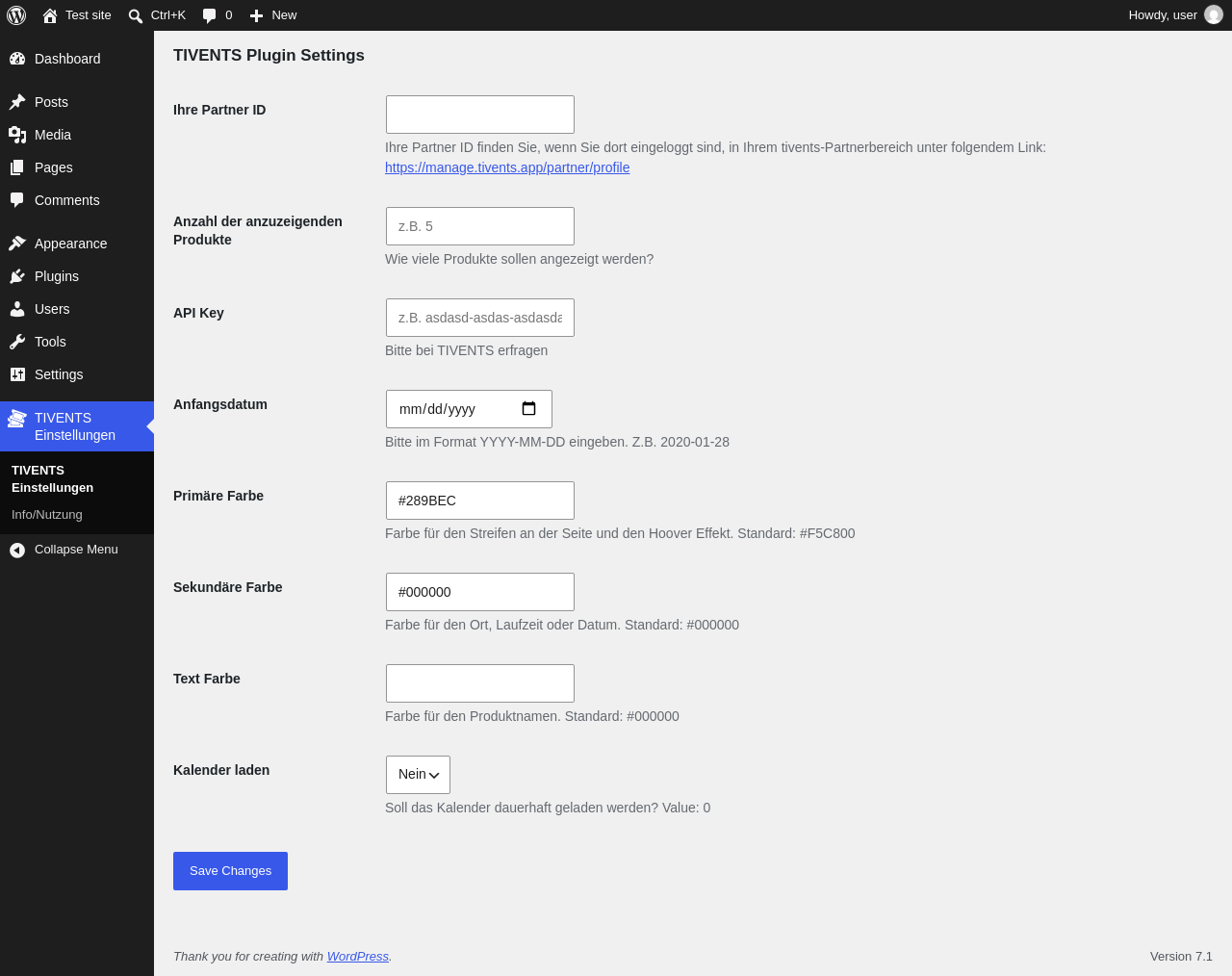Open the Appearance menu
Screen dimensions: 1232x976
77,244
